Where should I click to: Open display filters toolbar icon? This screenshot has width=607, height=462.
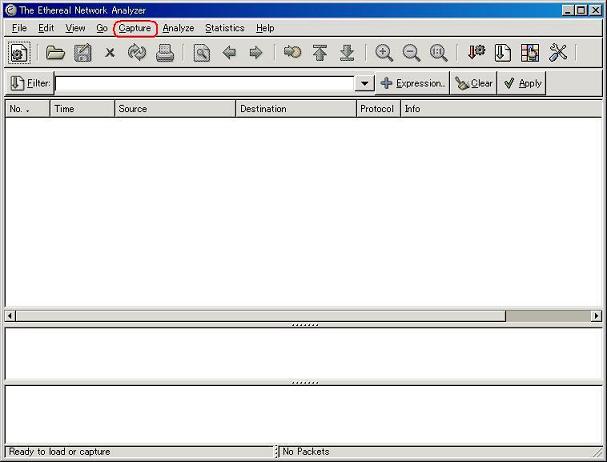(502, 53)
